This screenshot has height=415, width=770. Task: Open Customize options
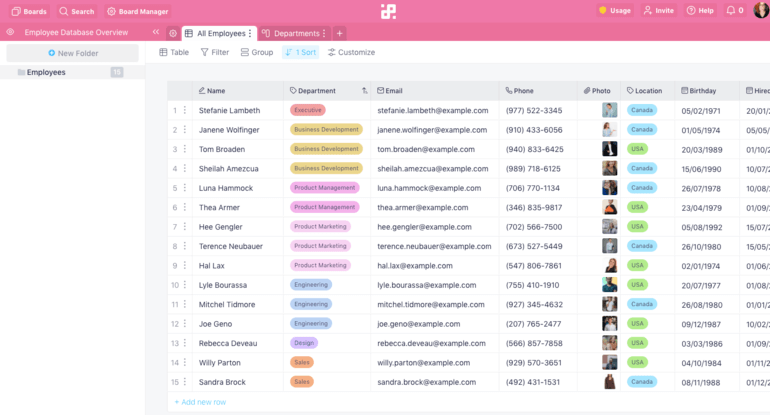click(352, 52)
